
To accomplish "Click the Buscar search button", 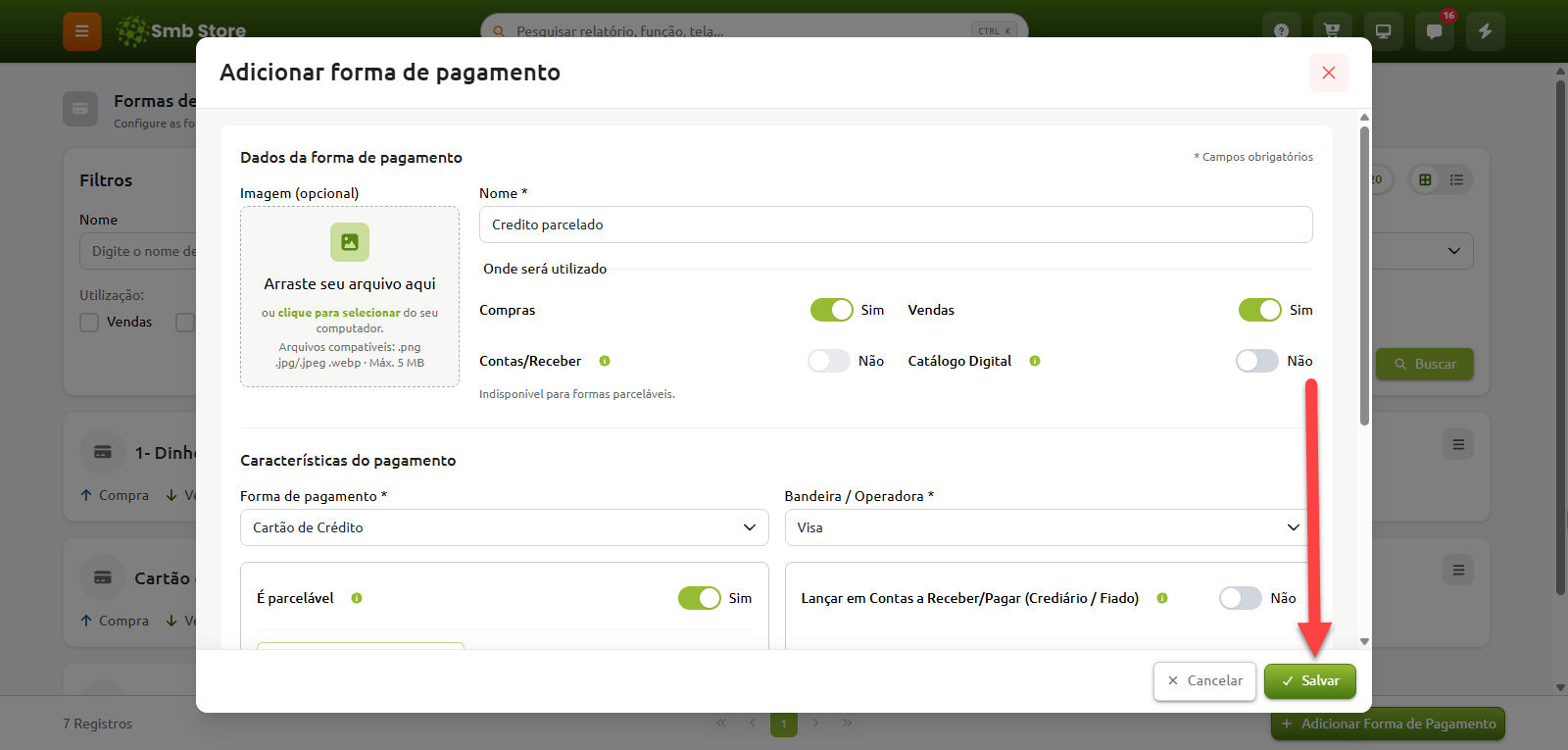I will pyautogui.click(x=1425, y=364).
